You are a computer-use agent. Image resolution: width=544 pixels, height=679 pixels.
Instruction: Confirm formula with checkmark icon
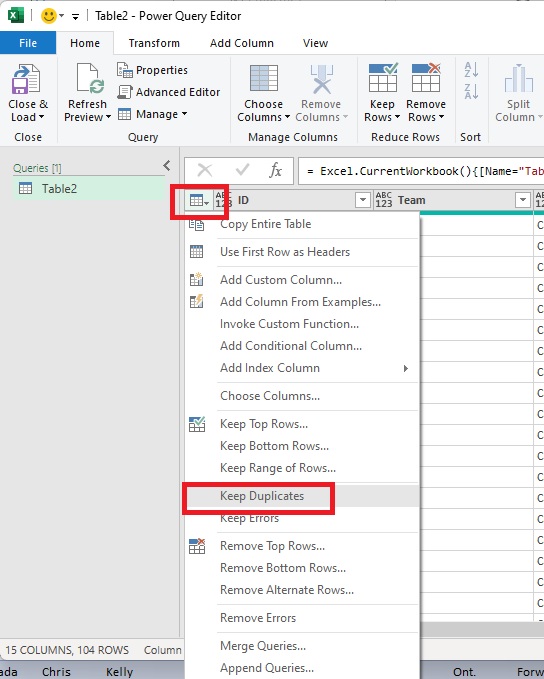[242, 170]
